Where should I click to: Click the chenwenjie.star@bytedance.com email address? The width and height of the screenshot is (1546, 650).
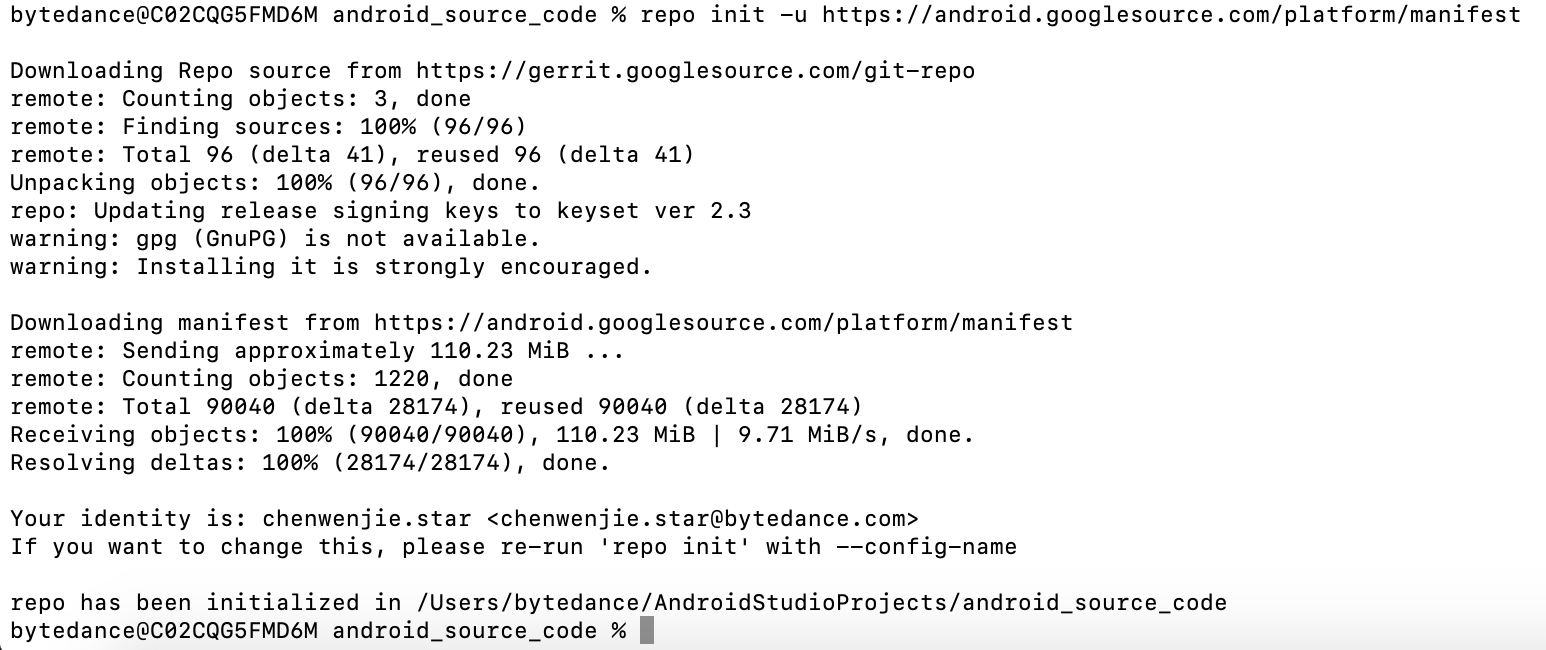pyautogui.click(x=703, y=519)
